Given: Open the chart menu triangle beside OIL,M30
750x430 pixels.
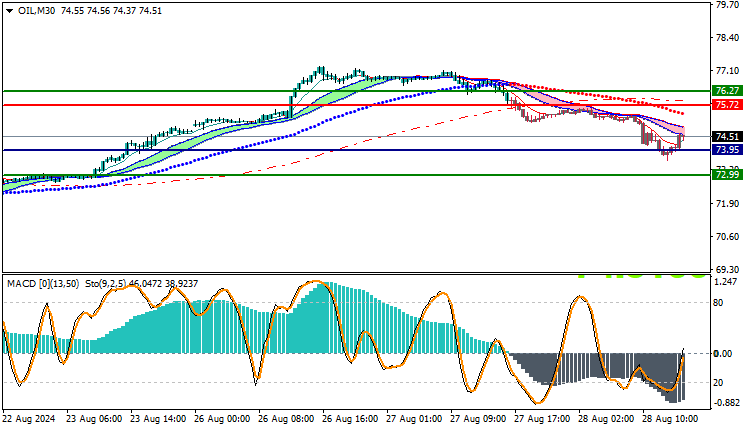Looking at the screenshot, I should click(x=10, y=11).
